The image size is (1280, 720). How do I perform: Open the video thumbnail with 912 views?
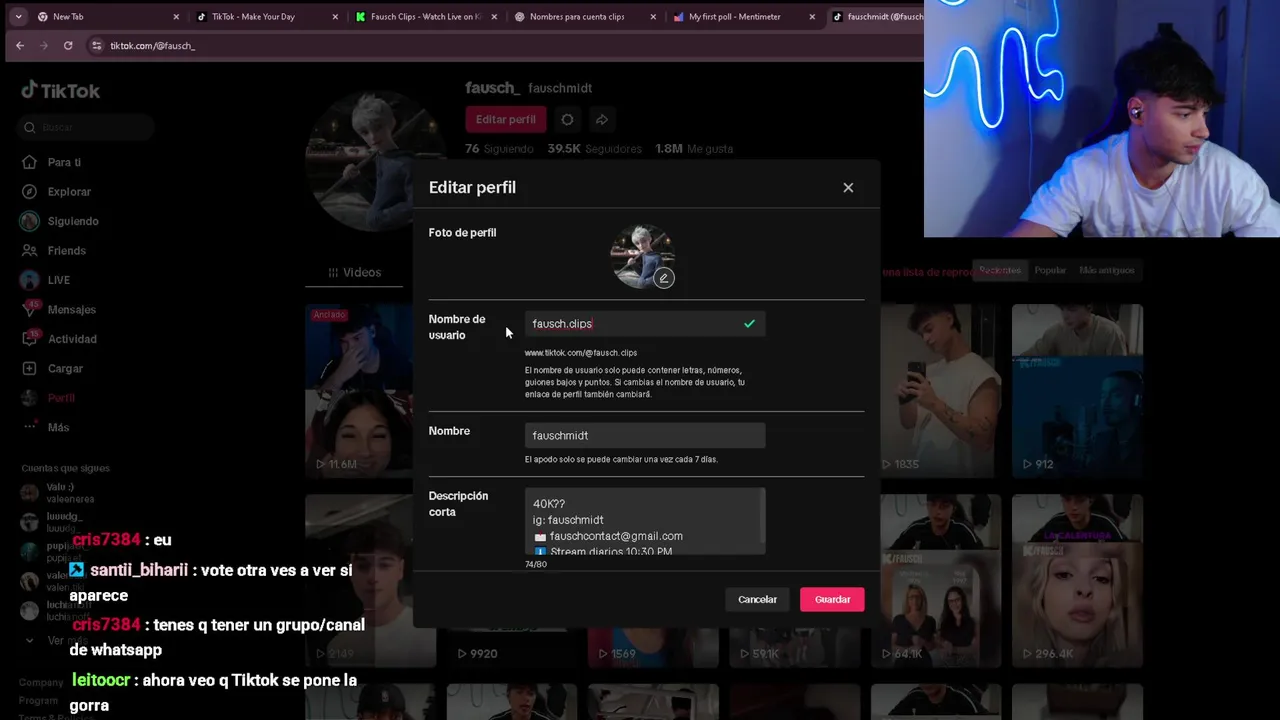1077,390
